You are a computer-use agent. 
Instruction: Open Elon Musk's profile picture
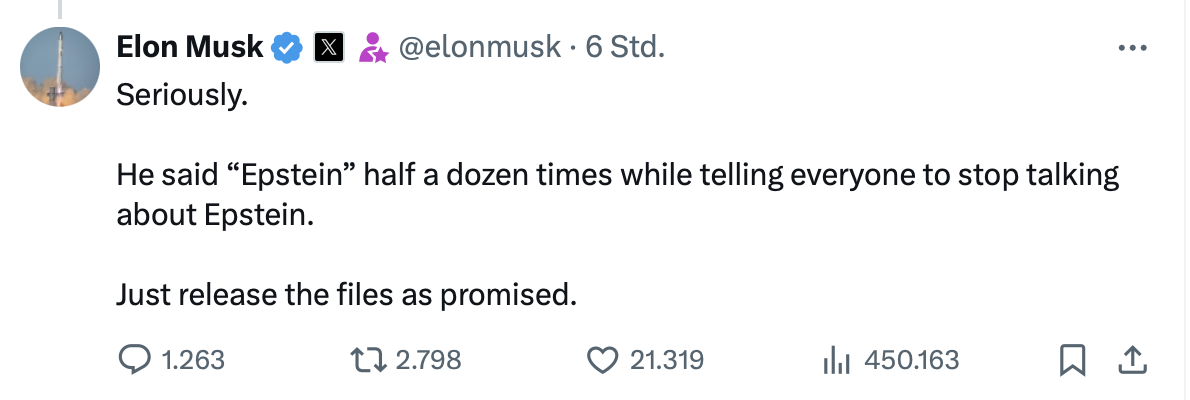tap(59, 68)
